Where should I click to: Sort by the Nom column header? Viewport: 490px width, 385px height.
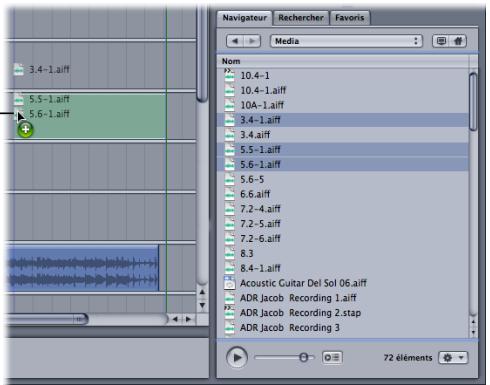[x=343, y=61]
